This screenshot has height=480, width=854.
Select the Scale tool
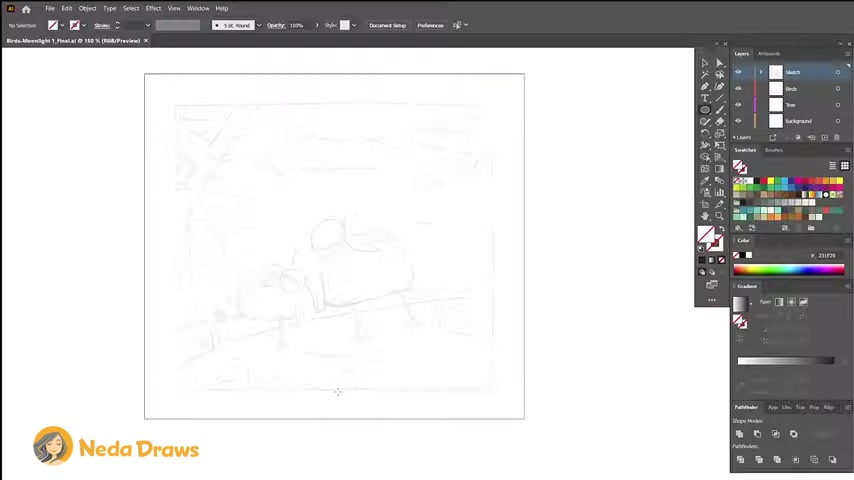719,133
